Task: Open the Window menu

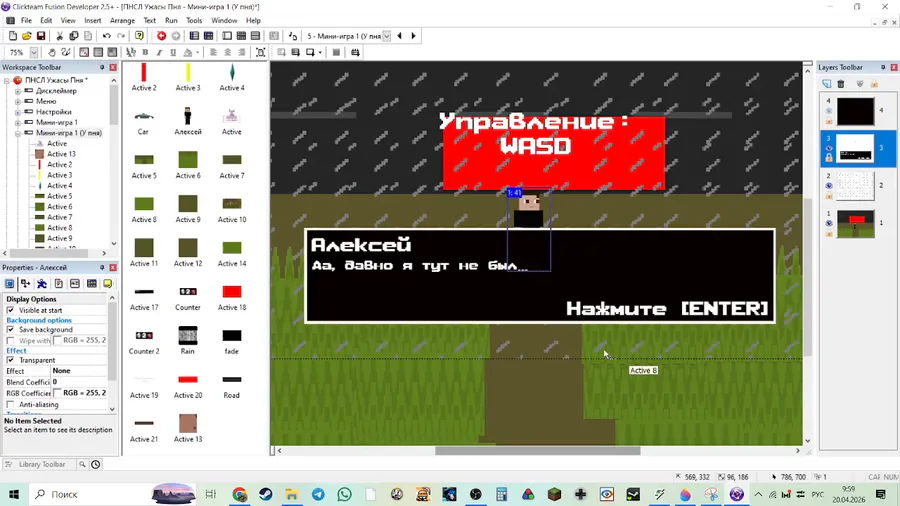Action: [x=224, y=20]
